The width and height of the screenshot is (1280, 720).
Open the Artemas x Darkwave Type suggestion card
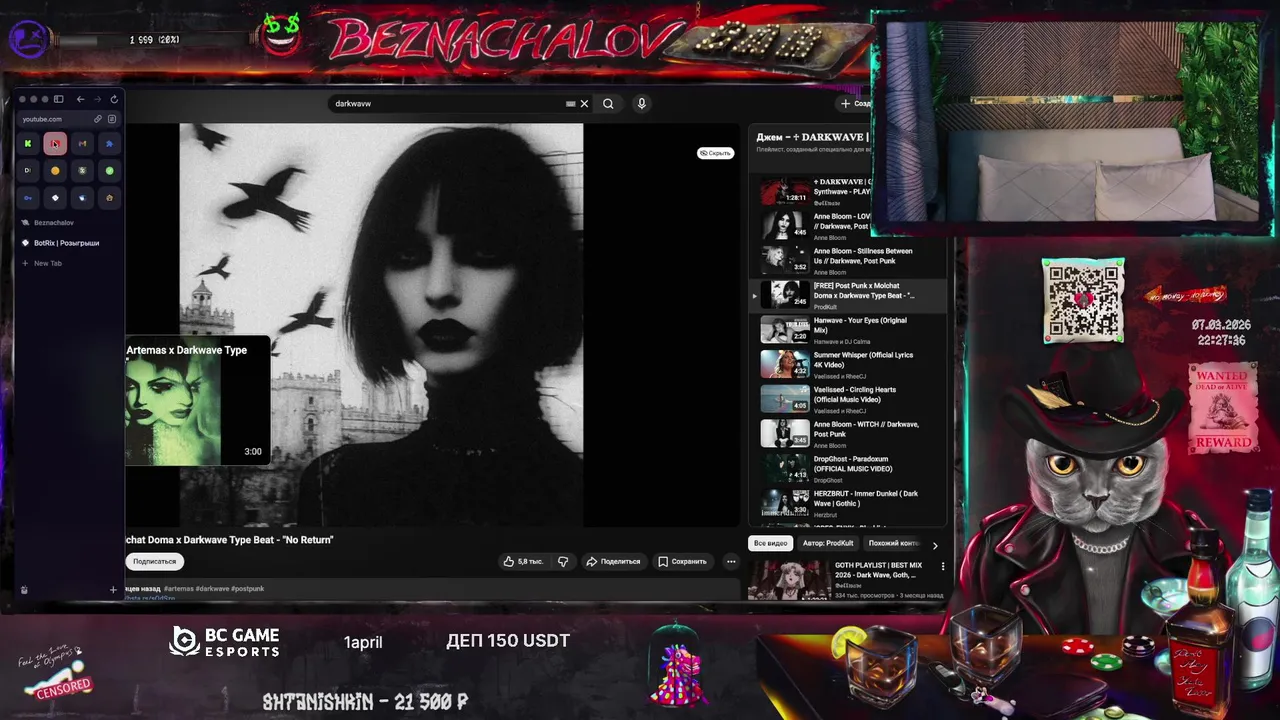(x=197, y=400)
